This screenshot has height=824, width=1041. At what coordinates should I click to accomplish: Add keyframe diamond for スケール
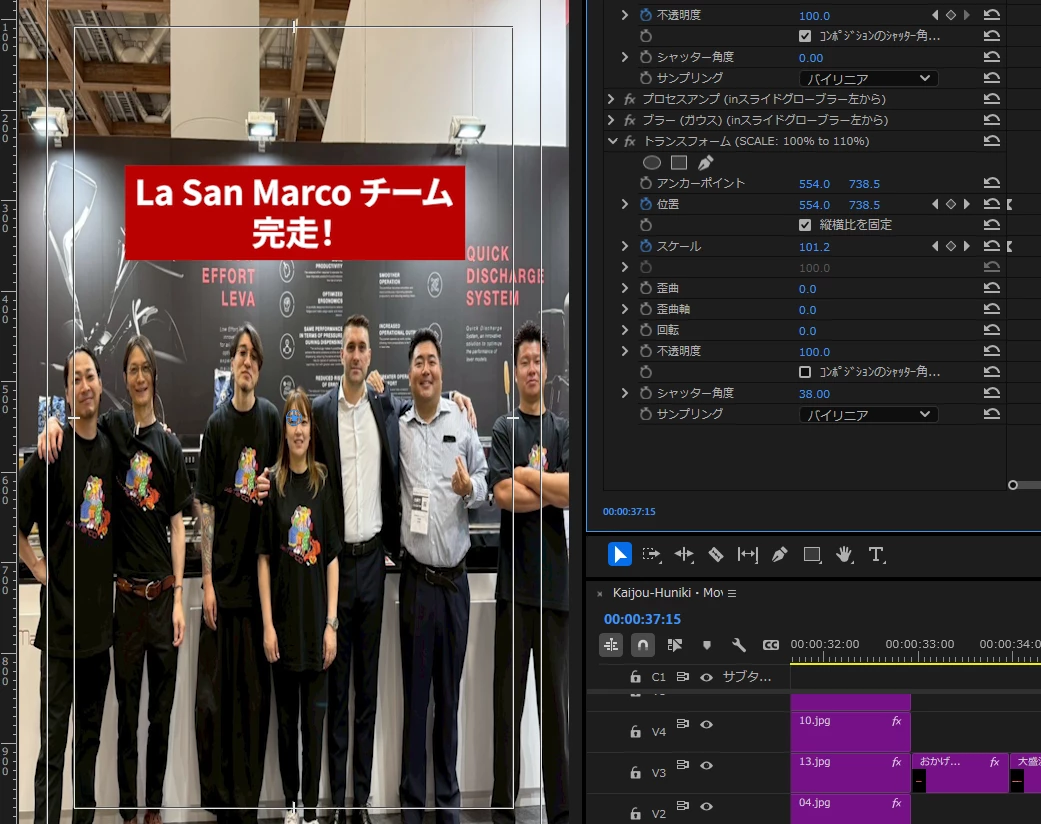pos(951,246)
